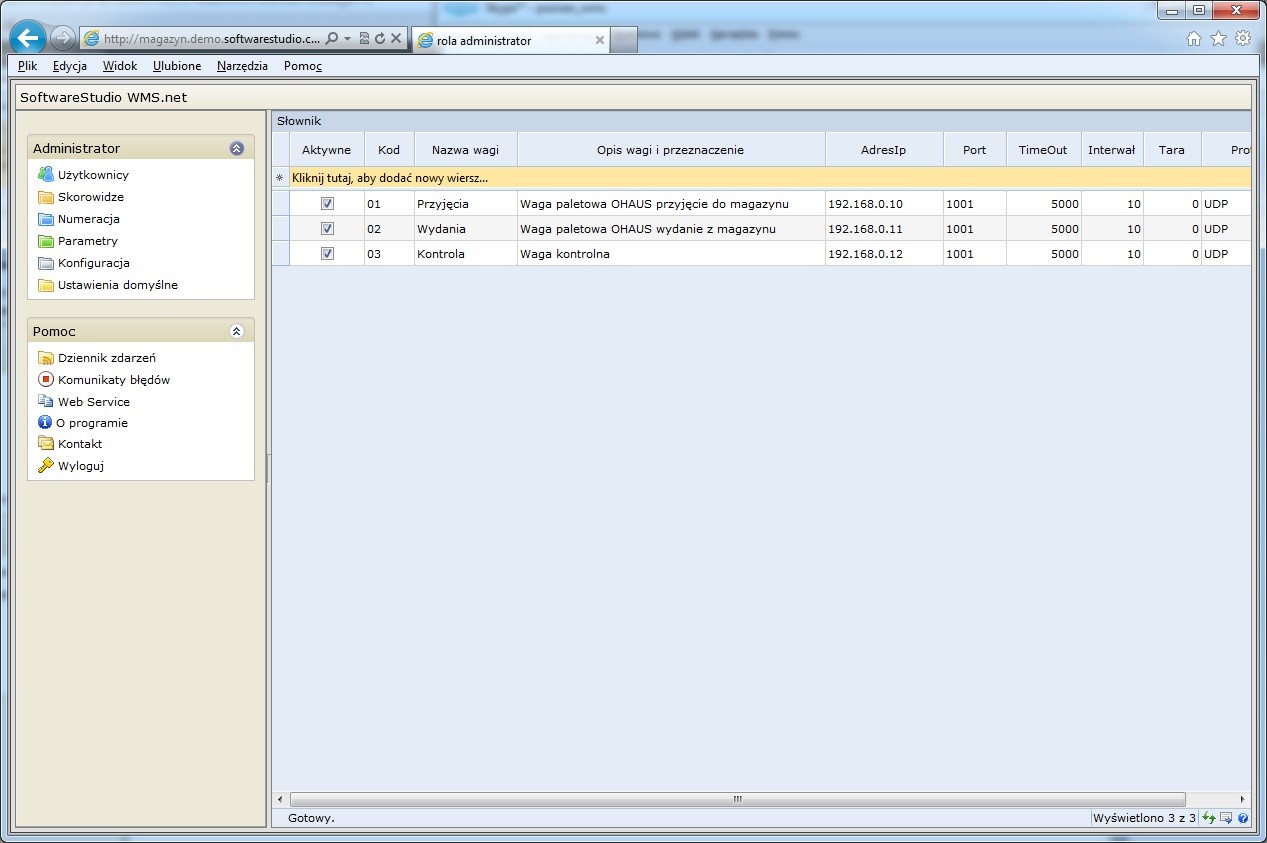The height and width of the screenshot is (843, 1267).
Task: Close the rola administrator tab
Action: click(600, 41)
